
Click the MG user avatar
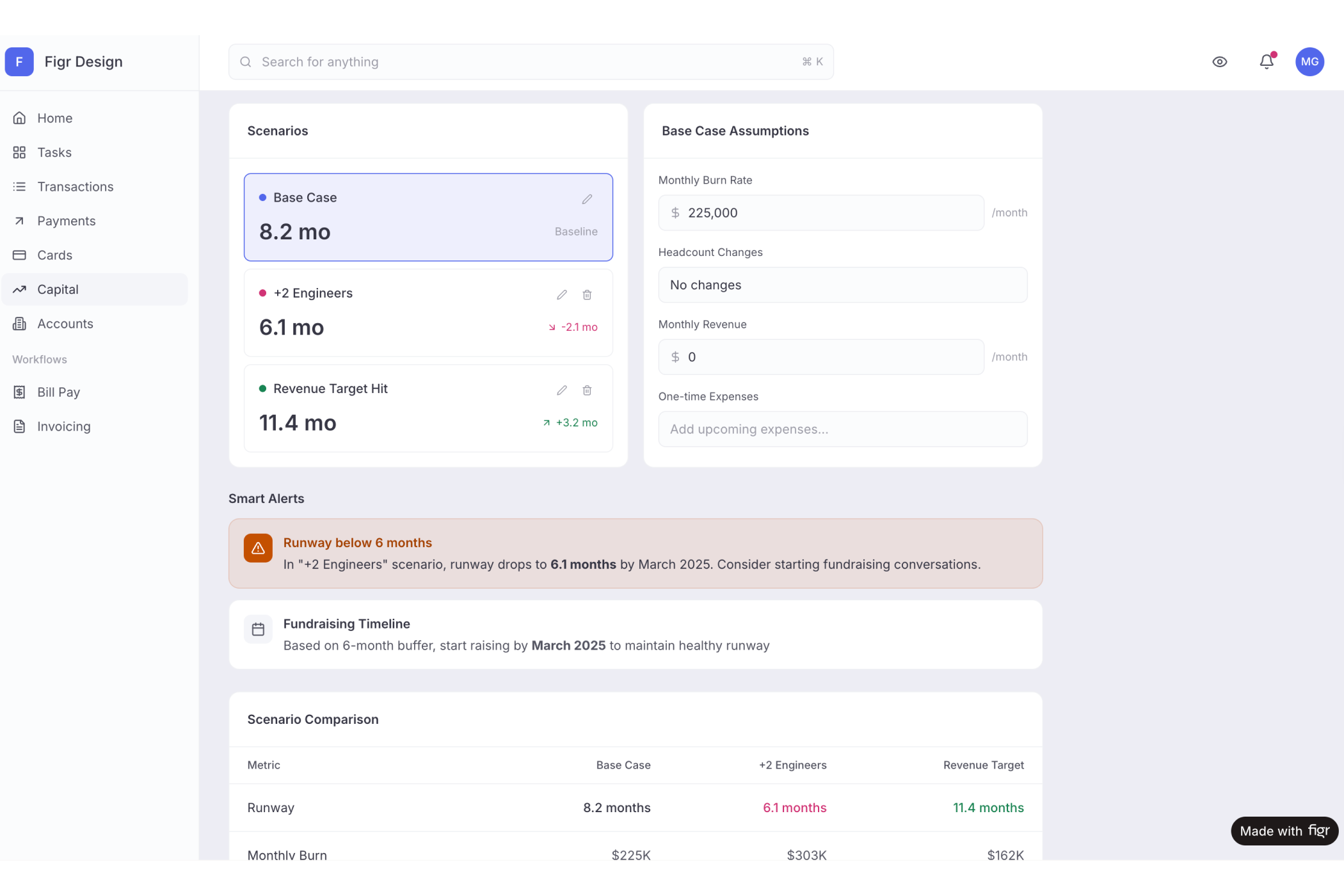click(1309, 61)
